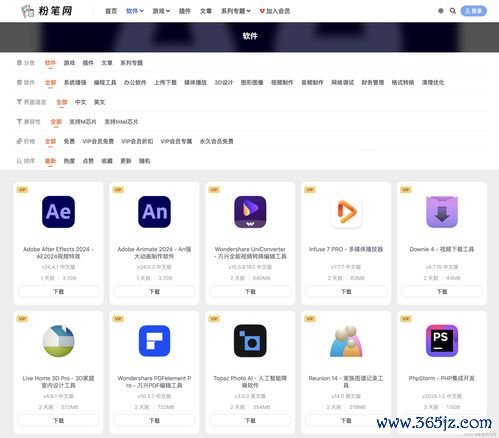Sort list by 热度
Image resolution: width=499 pixels, height=438 pixels.
69,161
